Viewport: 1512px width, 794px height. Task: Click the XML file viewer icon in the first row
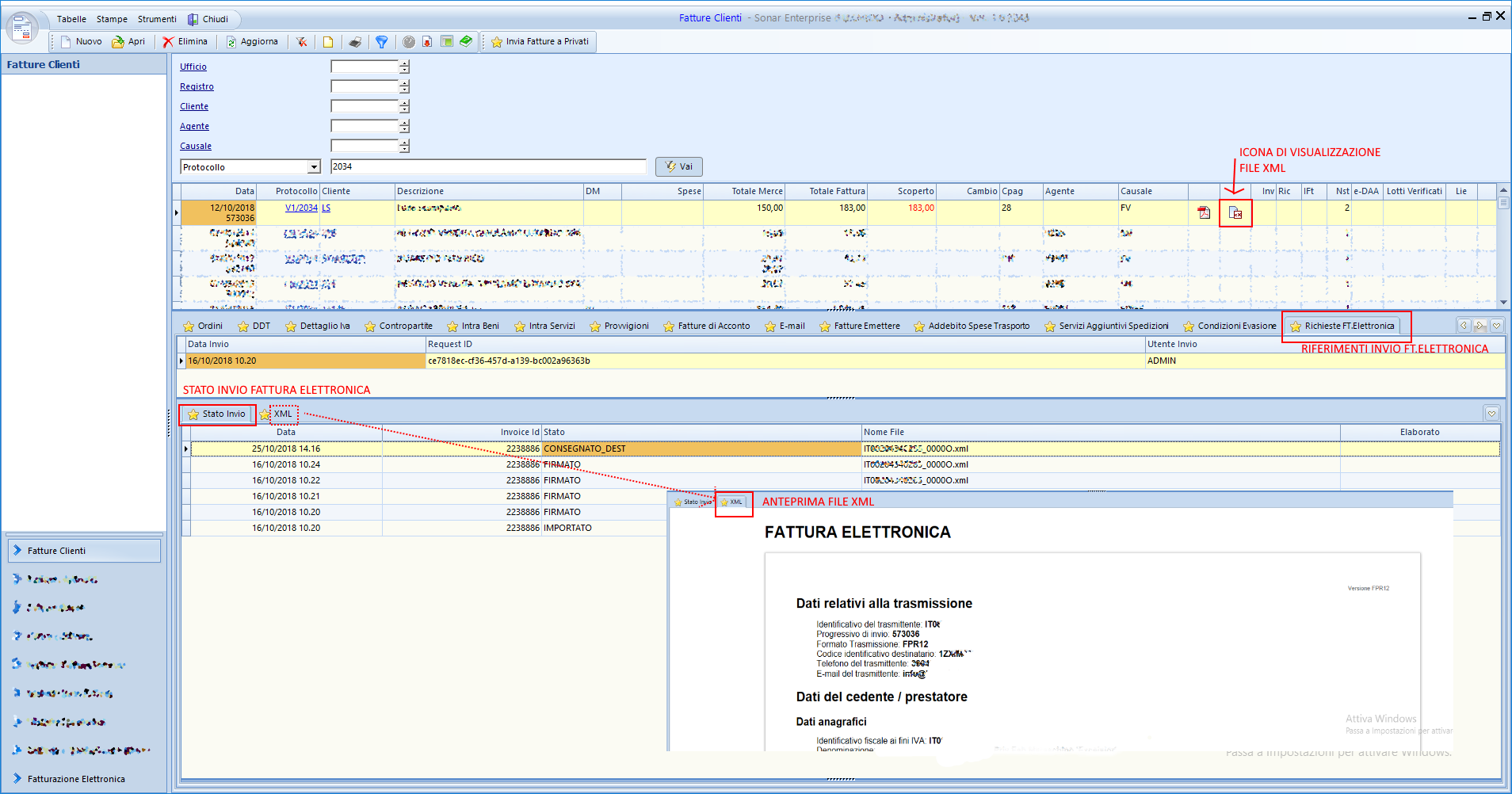pos(1235,212)
